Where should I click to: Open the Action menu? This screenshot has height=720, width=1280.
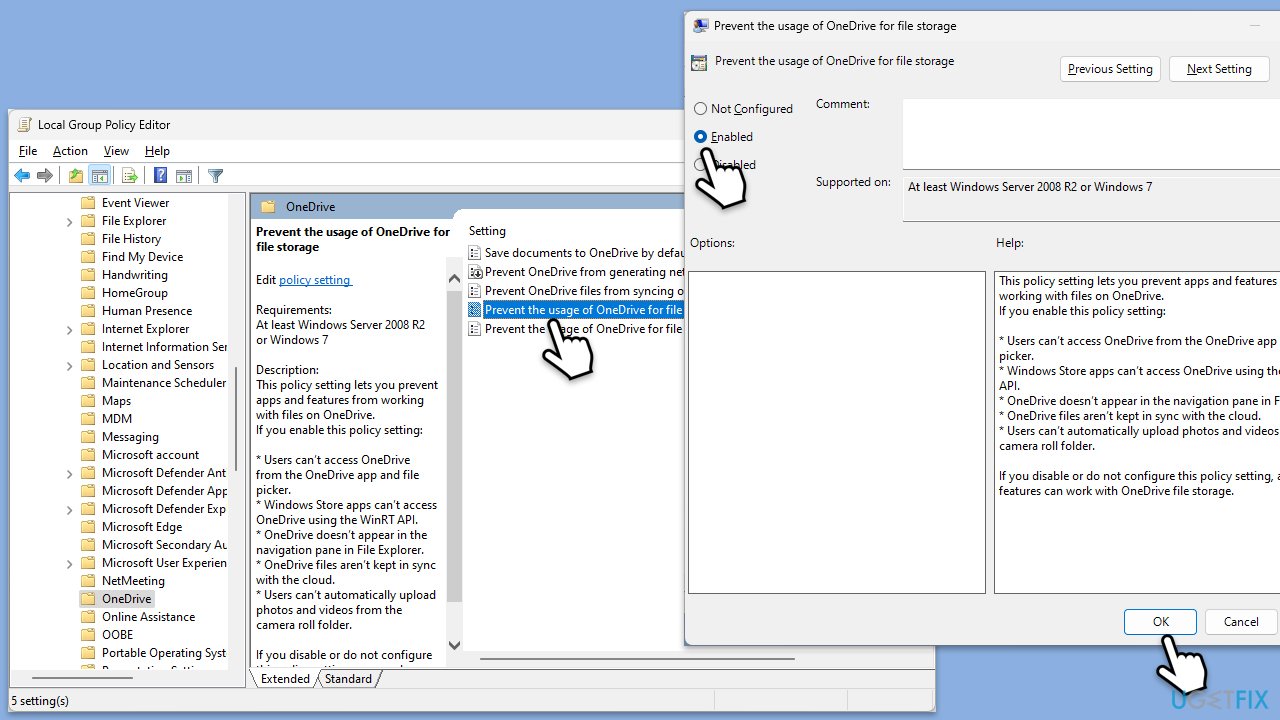(x=70, y=151)
